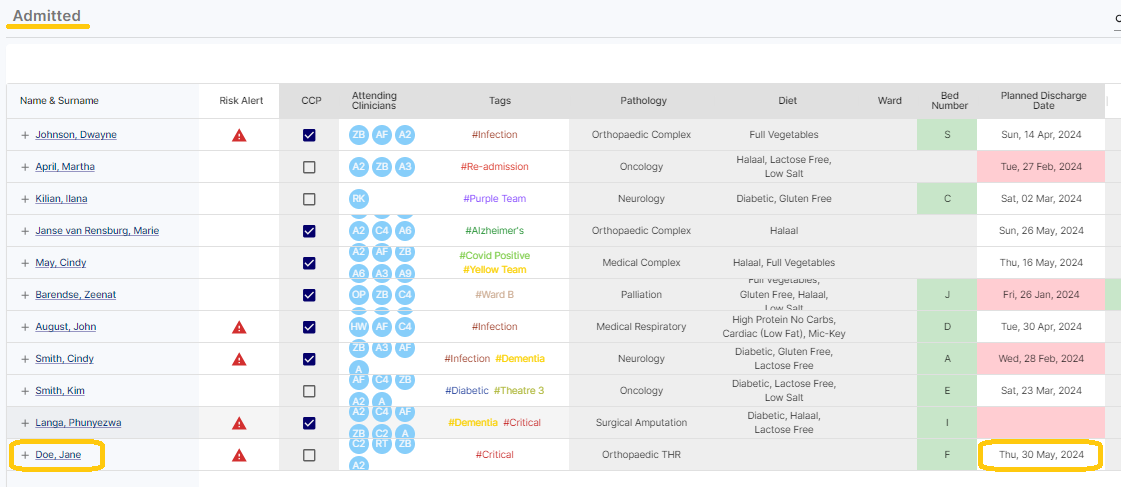
Task: Open Barendse, Zeenat patient record
Action: 76,295
